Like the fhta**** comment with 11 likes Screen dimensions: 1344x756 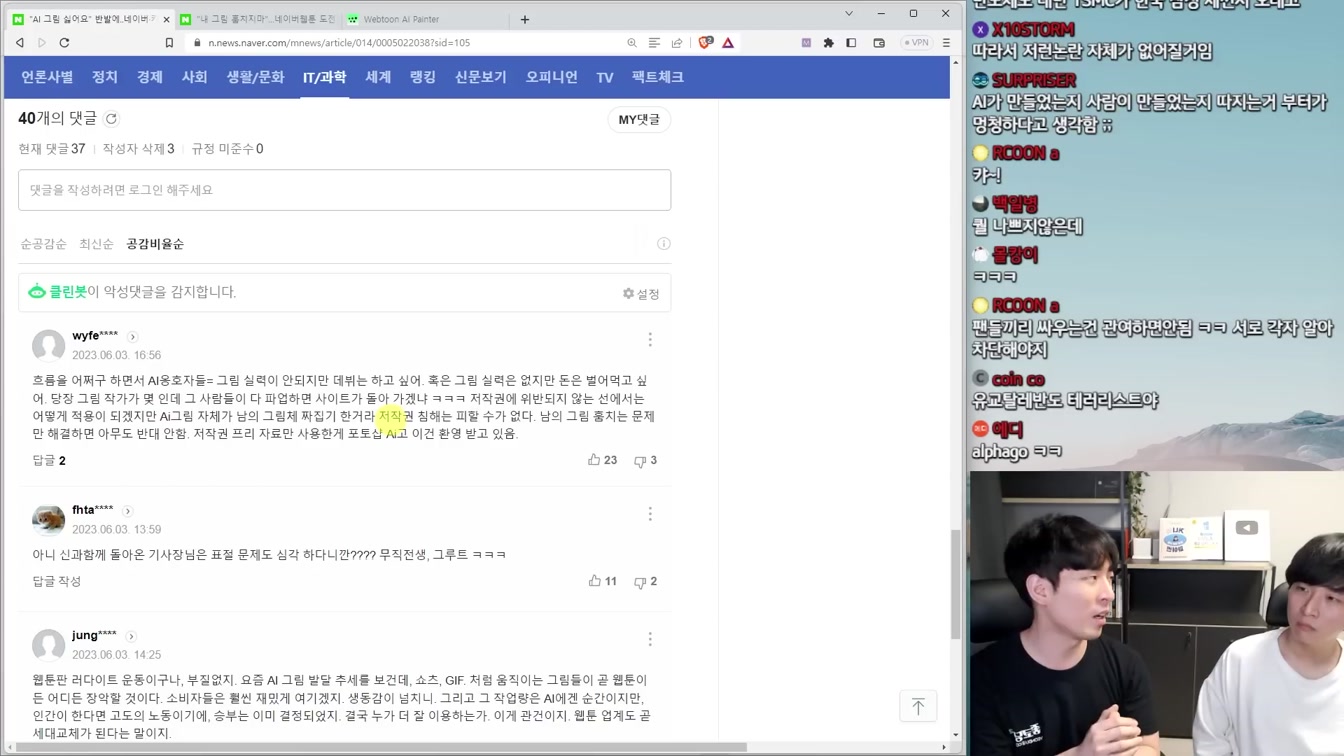(x=602, y=581)
